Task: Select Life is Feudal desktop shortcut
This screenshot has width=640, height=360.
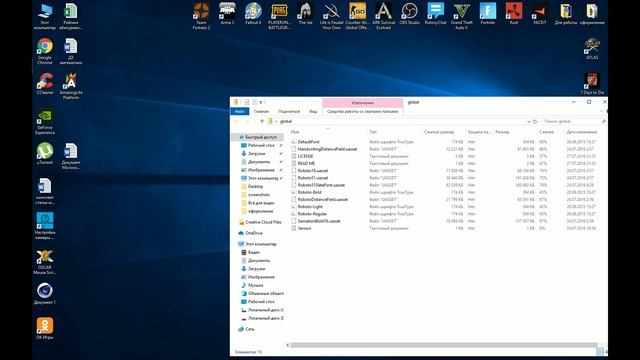Action: pos(331,16)
